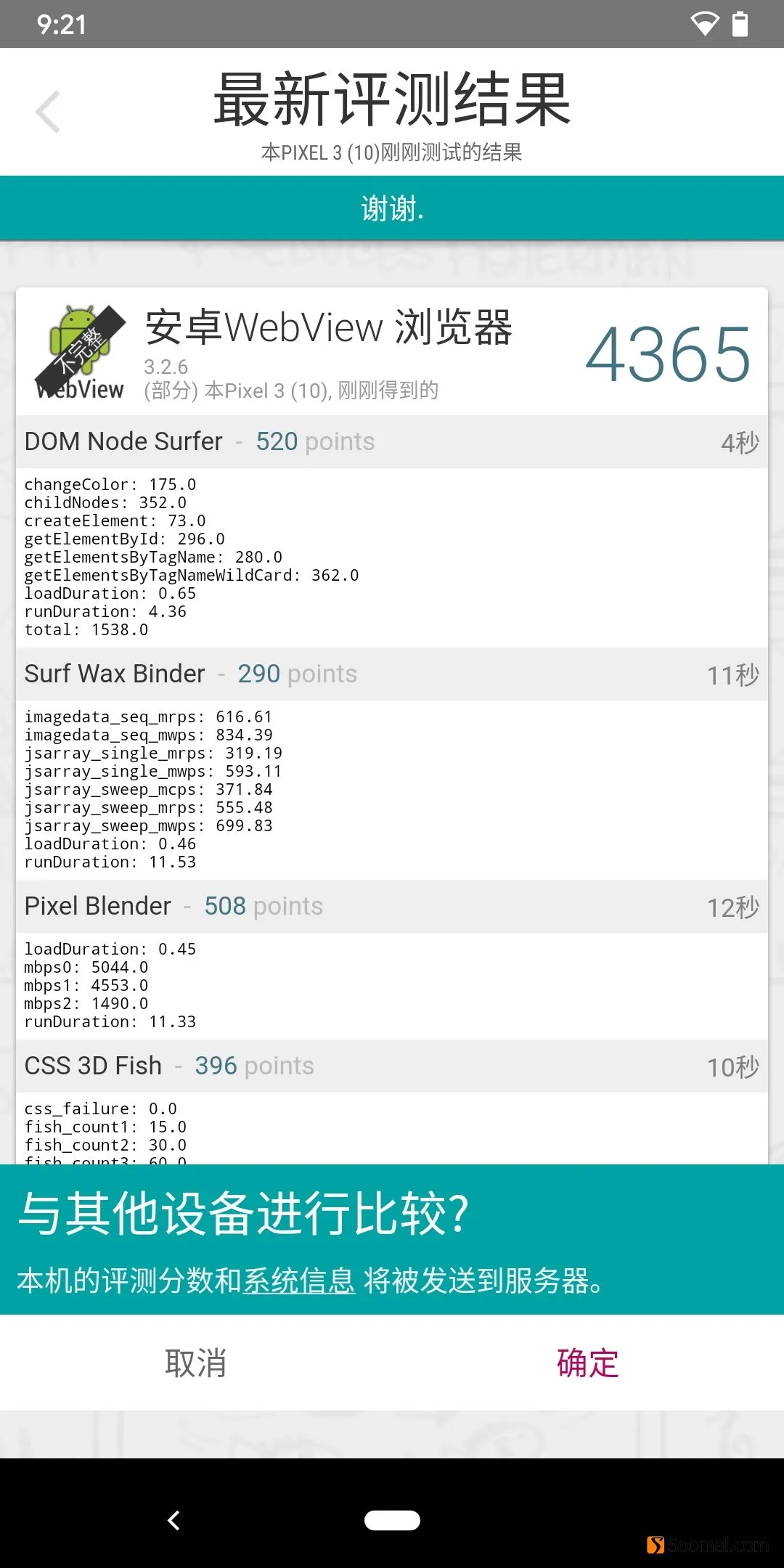Open the 系统信息 system info link
The height and width of the screenshot is (1568, 784).
pos(298,1281)
